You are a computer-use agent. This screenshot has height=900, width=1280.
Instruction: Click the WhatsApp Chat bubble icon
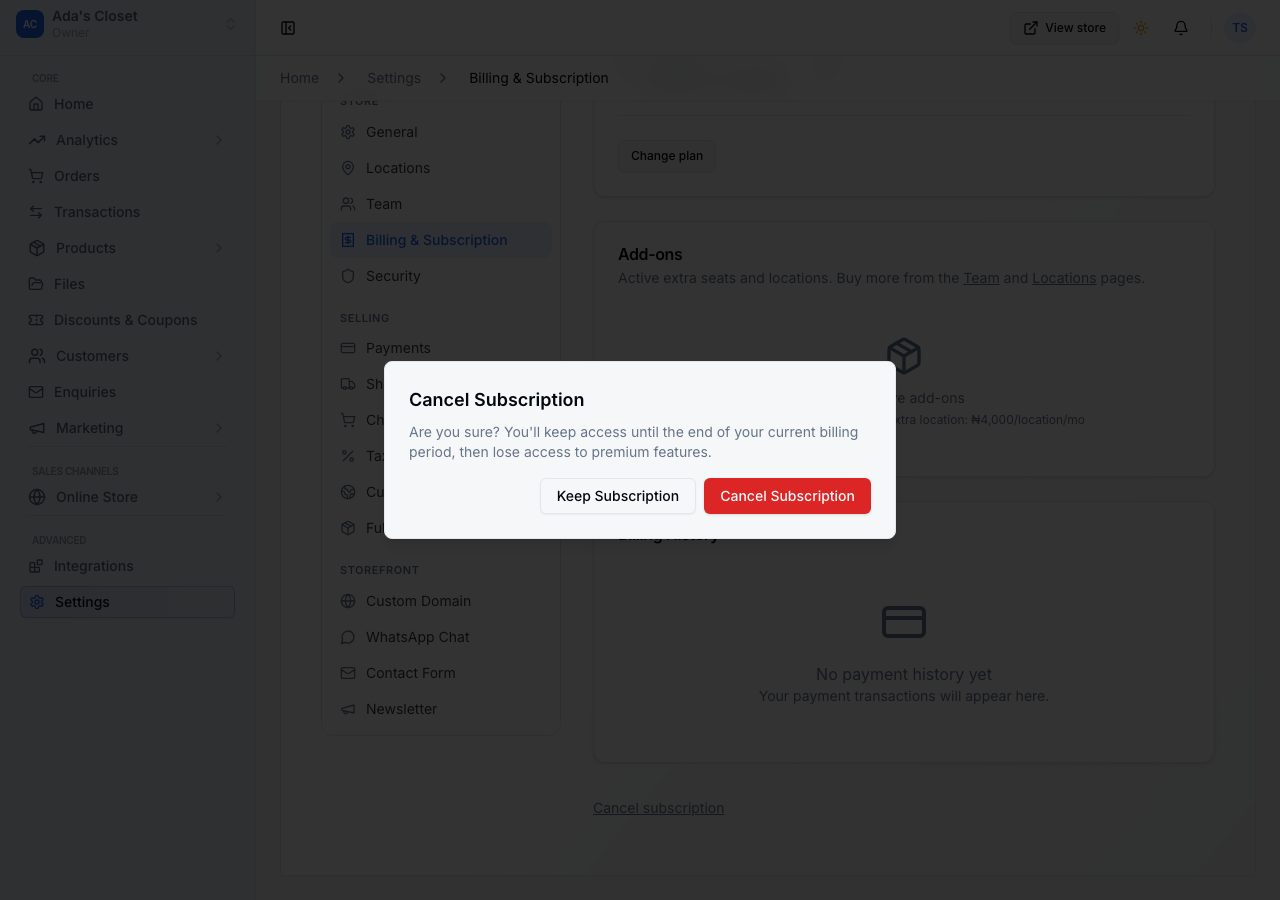point(348,637)
